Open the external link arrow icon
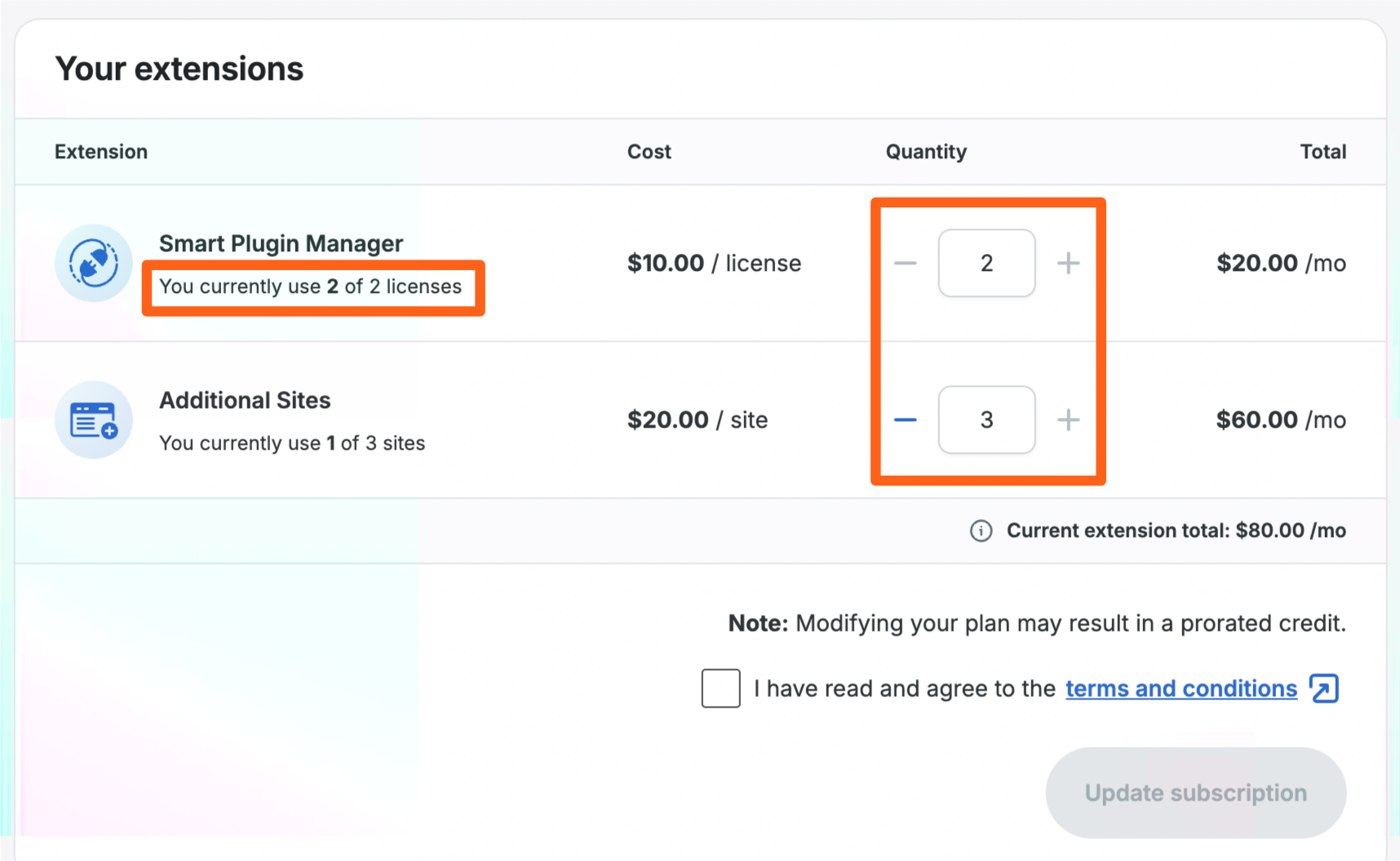 click(x=1323, y=689)
